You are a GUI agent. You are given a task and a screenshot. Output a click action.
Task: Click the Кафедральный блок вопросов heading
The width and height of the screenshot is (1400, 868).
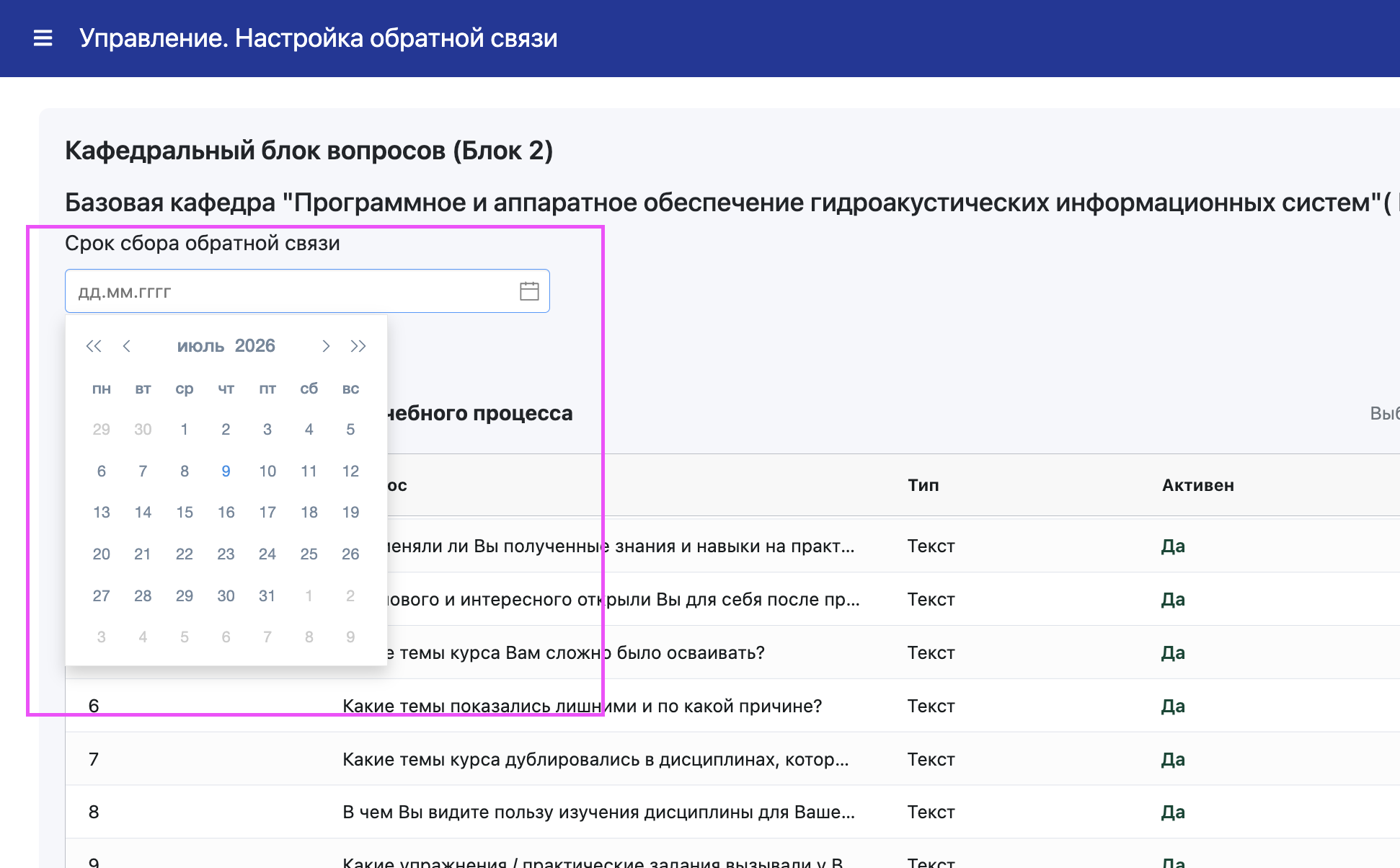tap(309, 151)
